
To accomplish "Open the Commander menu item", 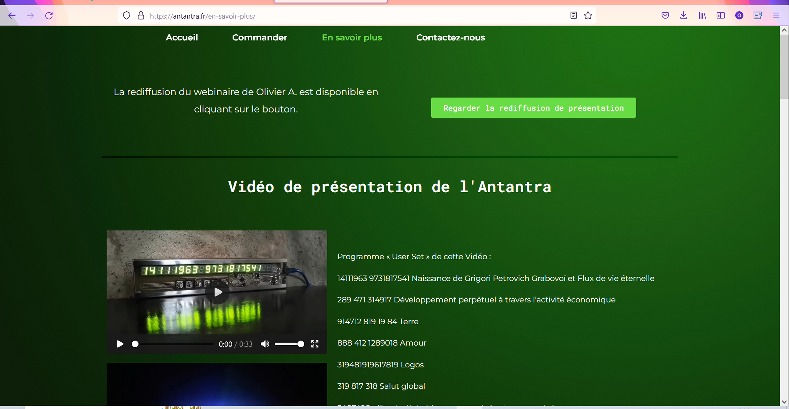I will pyautogui.click(x=260, y=37).
